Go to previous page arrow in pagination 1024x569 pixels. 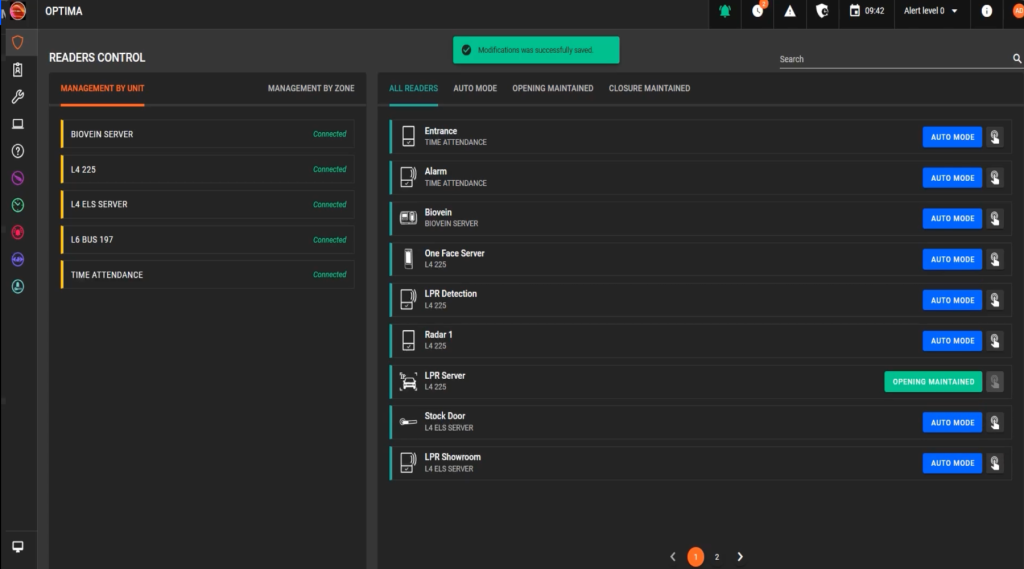pyautogui.click(x=673, y=557)
